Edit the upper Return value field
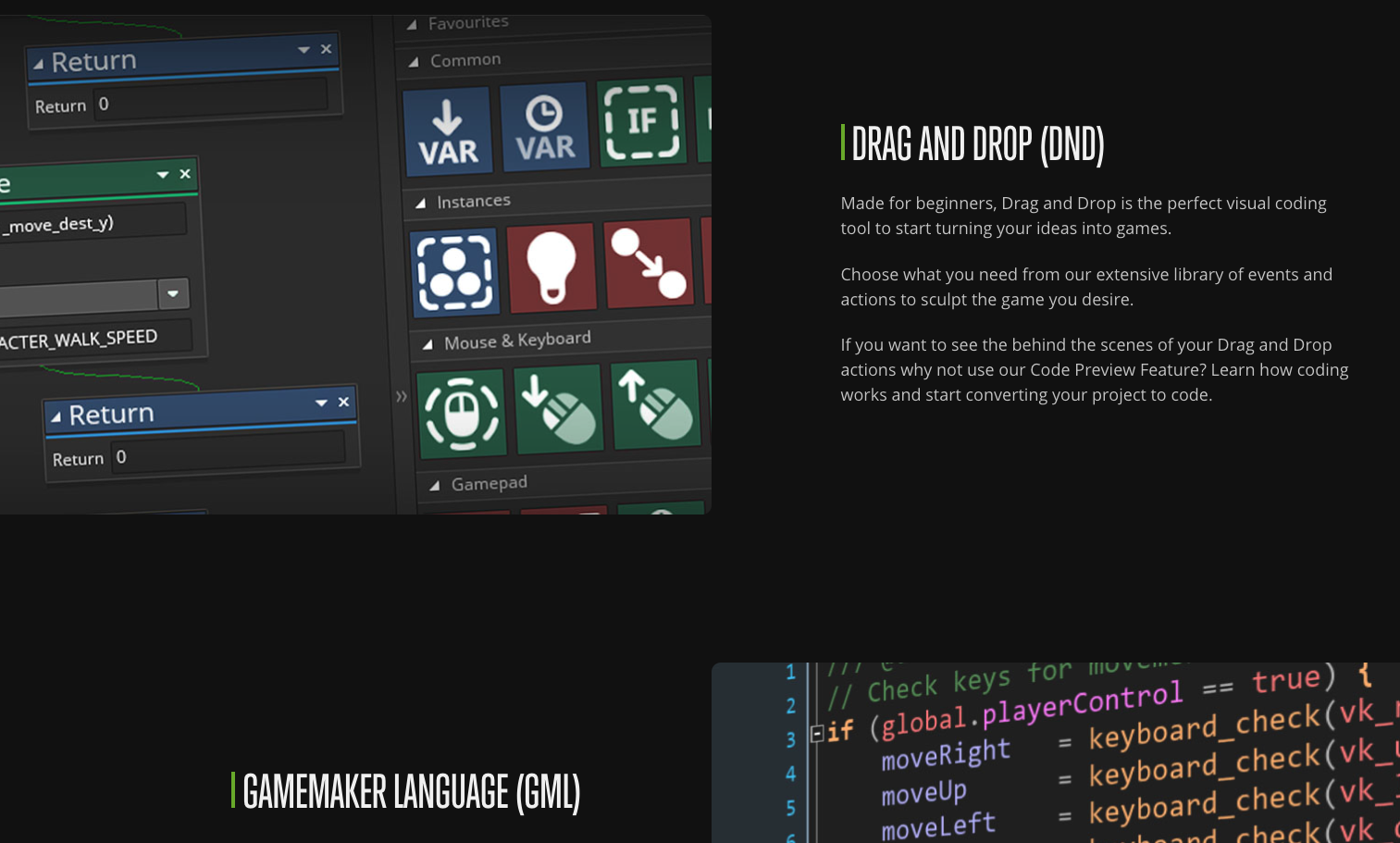 click(210, 99)
